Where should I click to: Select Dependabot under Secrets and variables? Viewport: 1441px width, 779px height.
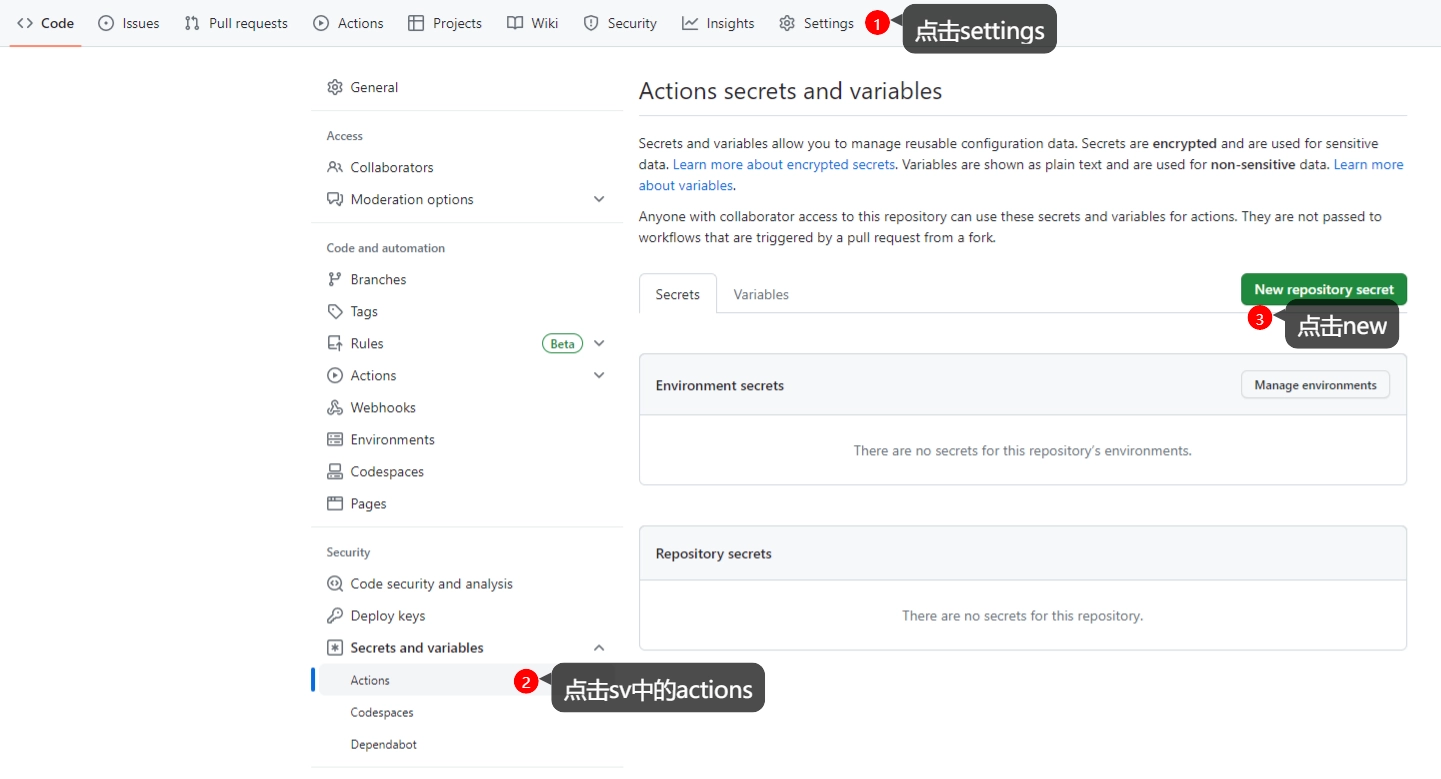pos(383,744)
